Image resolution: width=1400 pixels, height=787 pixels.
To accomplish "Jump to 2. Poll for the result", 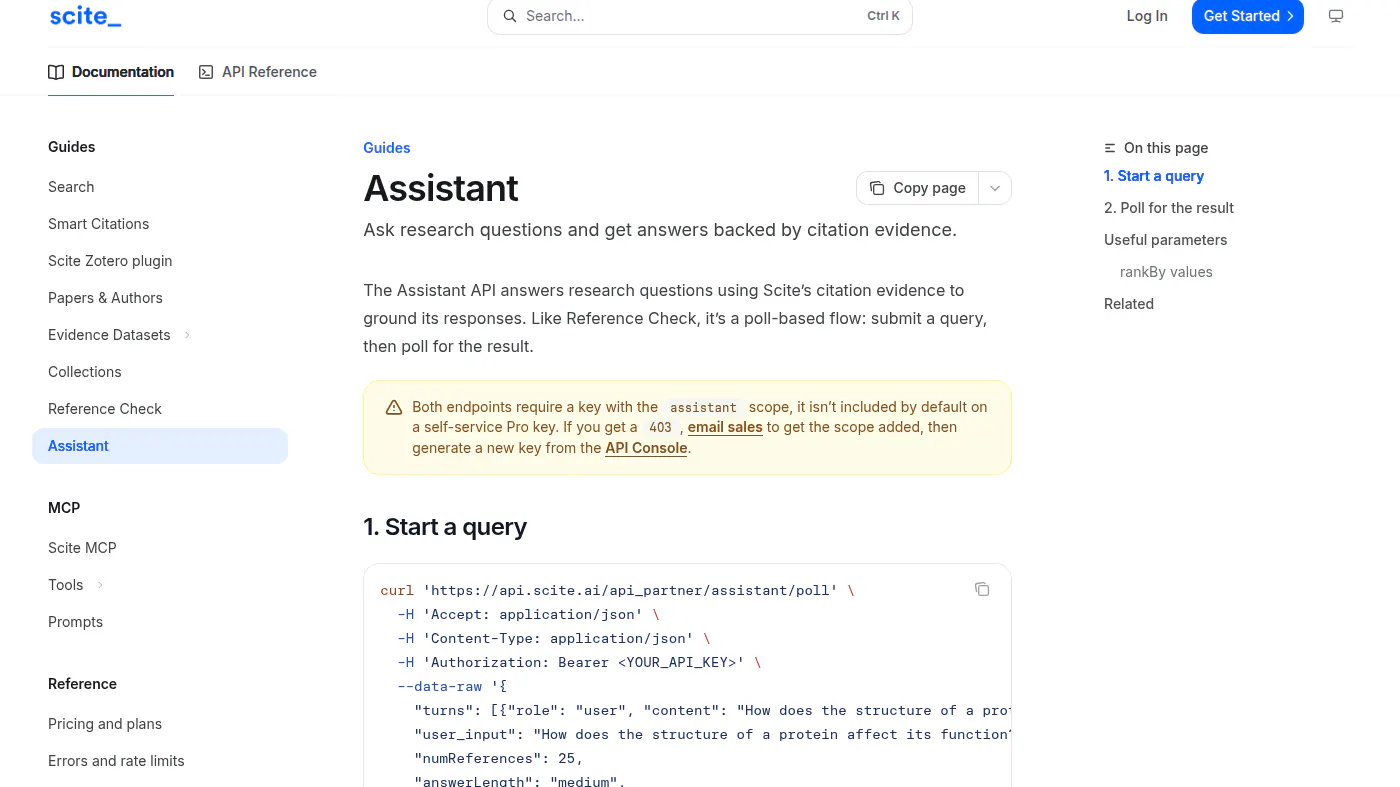I will pos(1169,208).
